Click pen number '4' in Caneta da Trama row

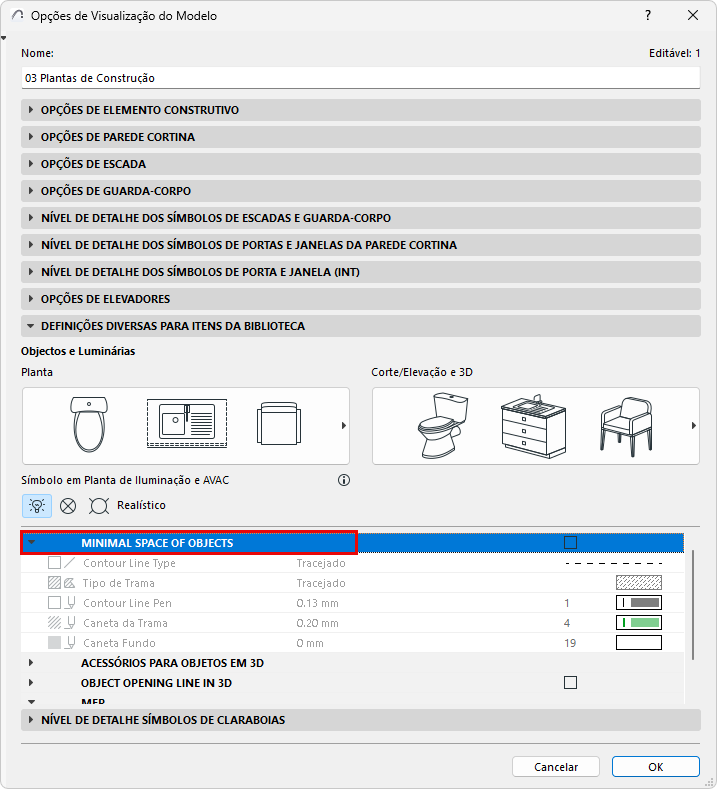pyautogui.click(x=567, y=623)
